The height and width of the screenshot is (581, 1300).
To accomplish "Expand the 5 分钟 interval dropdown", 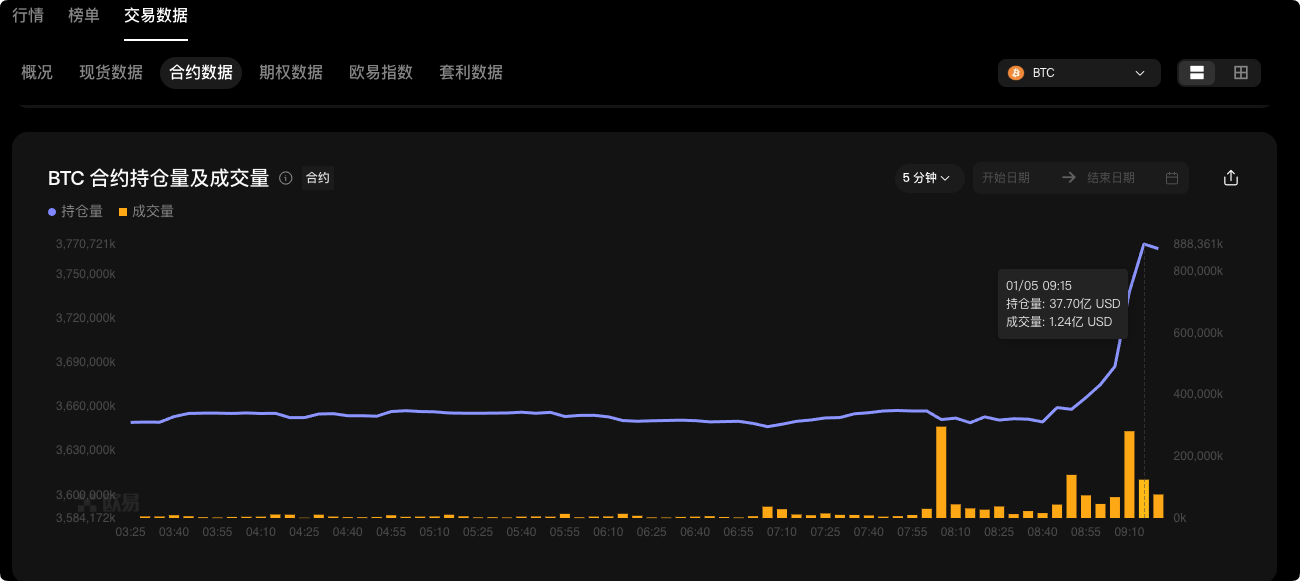I will [x=926, y=178].
